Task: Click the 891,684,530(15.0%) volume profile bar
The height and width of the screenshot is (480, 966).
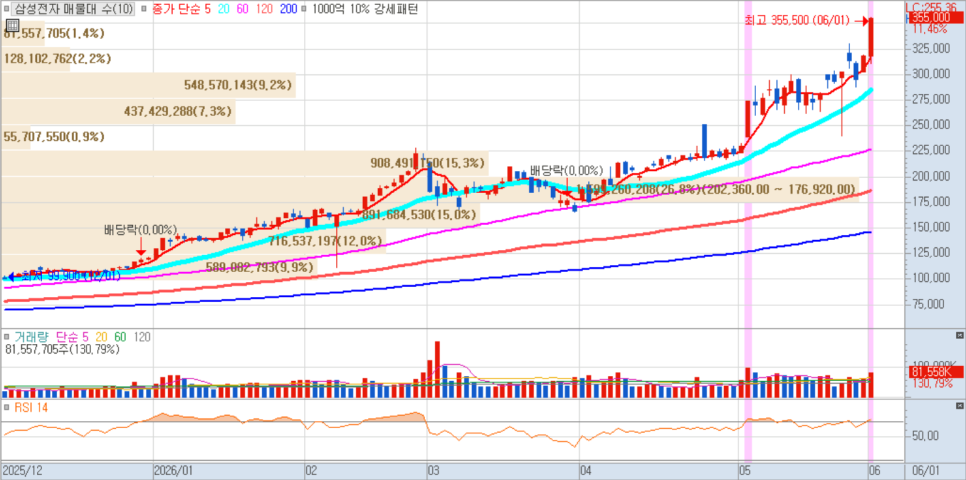Action: [x=240, y=214]
